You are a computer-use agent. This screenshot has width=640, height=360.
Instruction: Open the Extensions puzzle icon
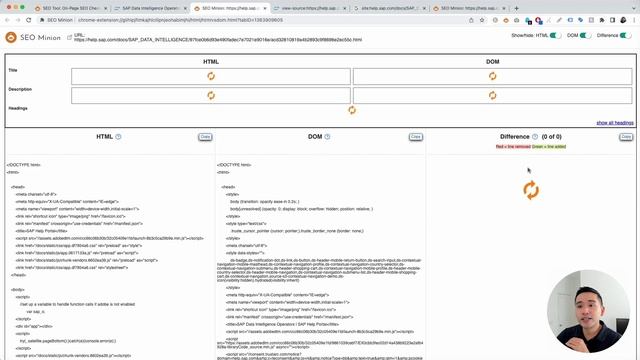point(602,20)
